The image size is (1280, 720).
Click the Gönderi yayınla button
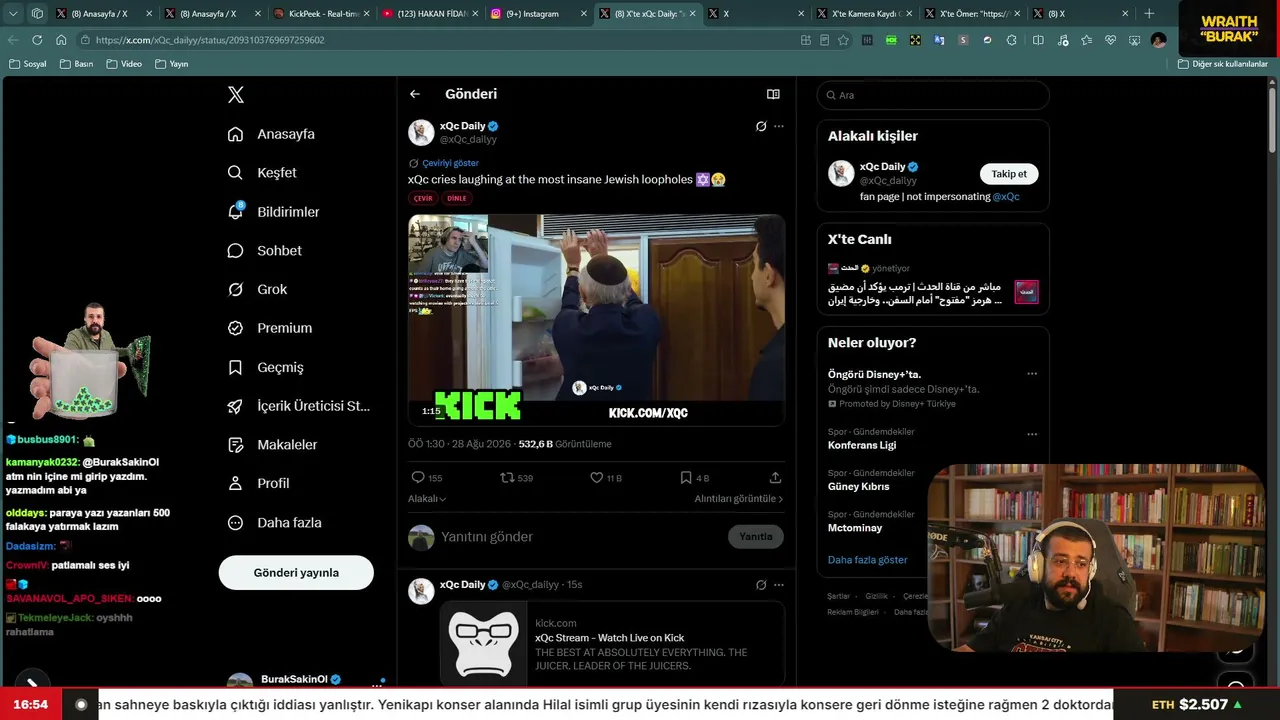tap(296, 573)
